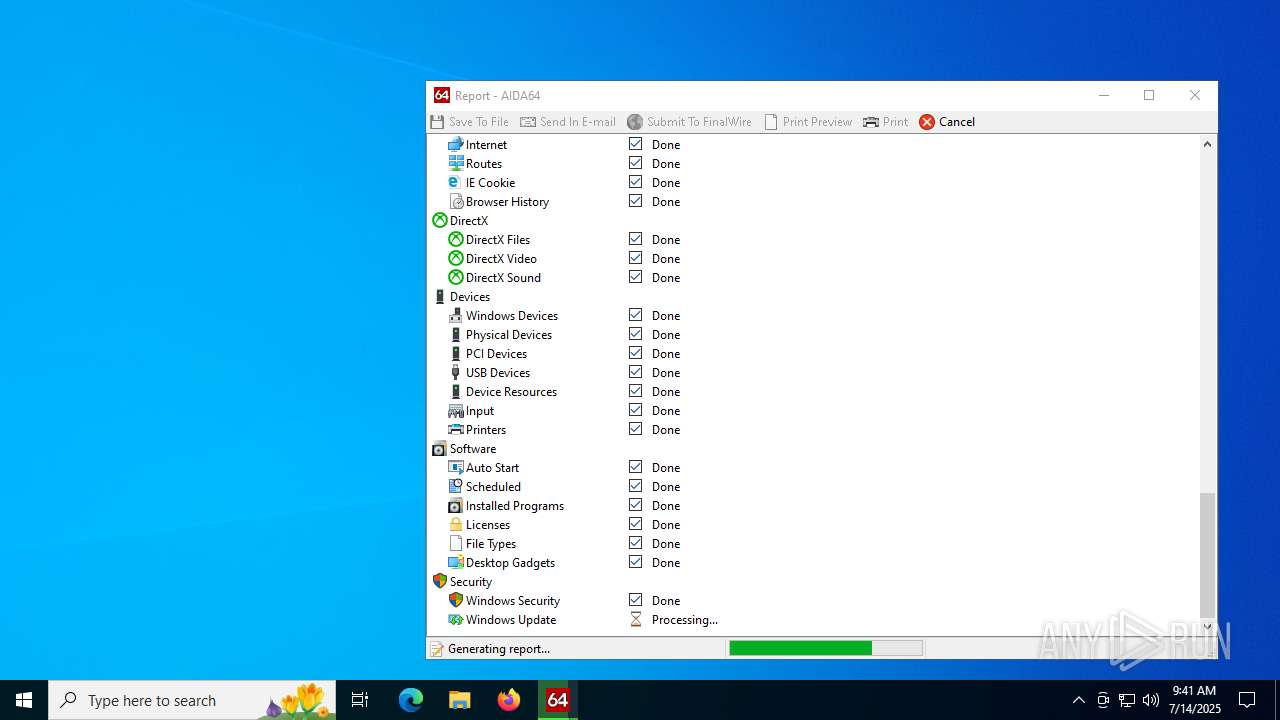Click the Generating report... status text
1280x720 pixels.
[x=499, y=649]
